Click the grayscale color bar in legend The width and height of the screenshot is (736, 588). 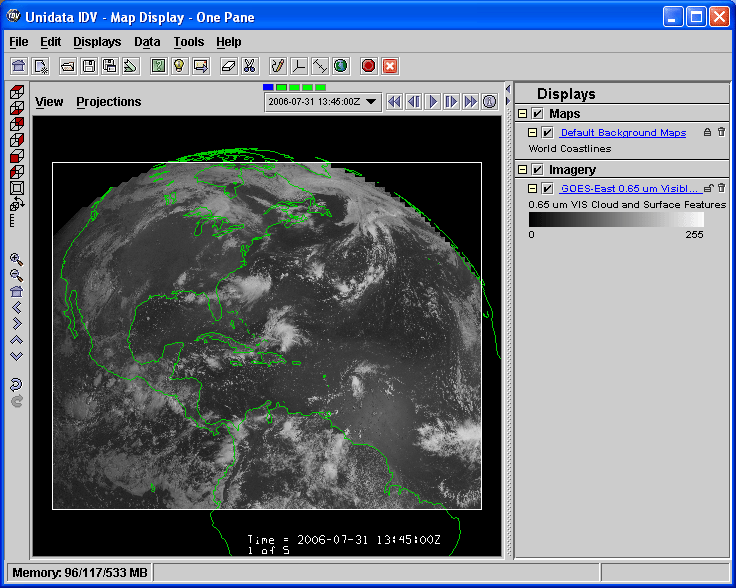click(616, 219)
